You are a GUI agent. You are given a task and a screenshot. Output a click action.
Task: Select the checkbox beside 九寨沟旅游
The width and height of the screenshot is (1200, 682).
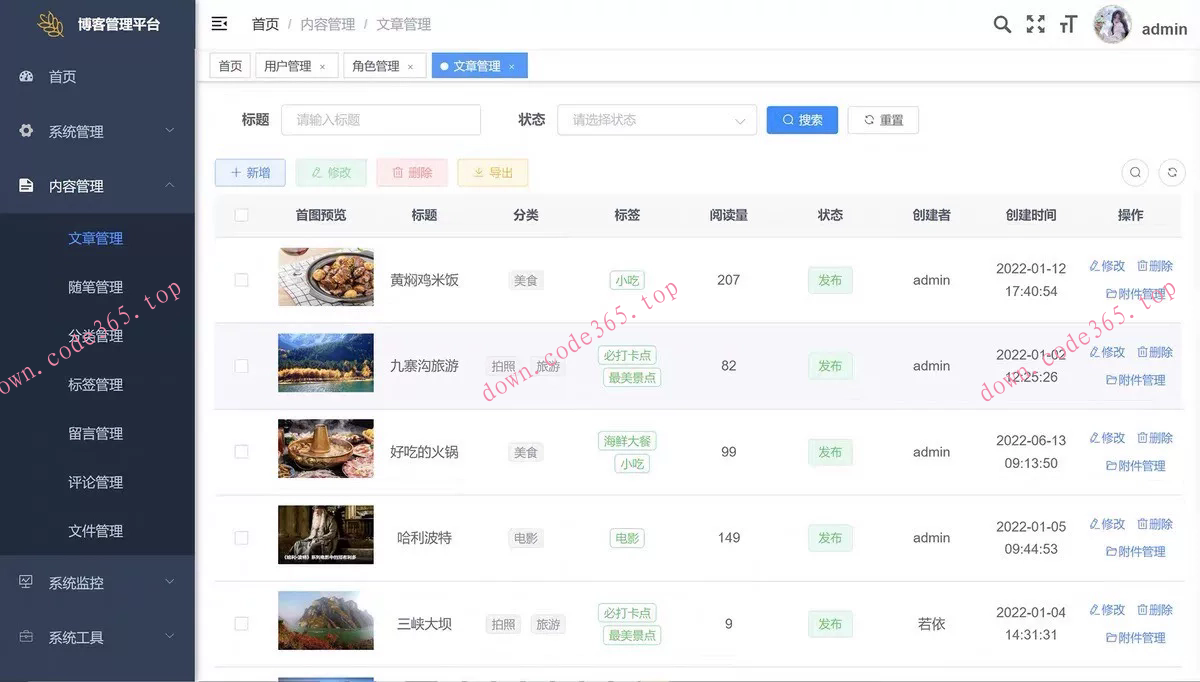241,366
